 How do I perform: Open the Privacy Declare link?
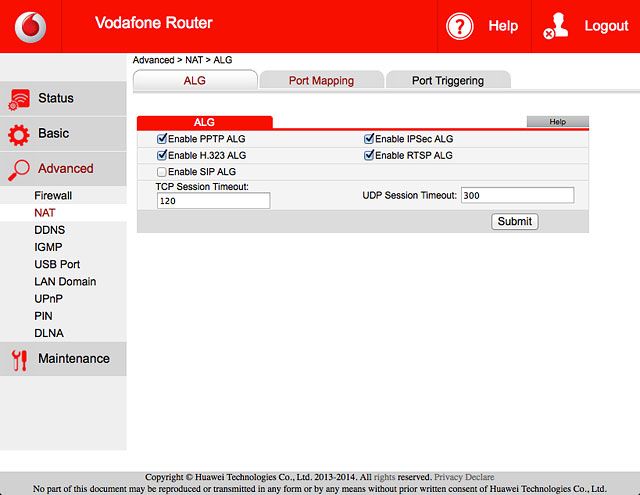tap(464, 477)
